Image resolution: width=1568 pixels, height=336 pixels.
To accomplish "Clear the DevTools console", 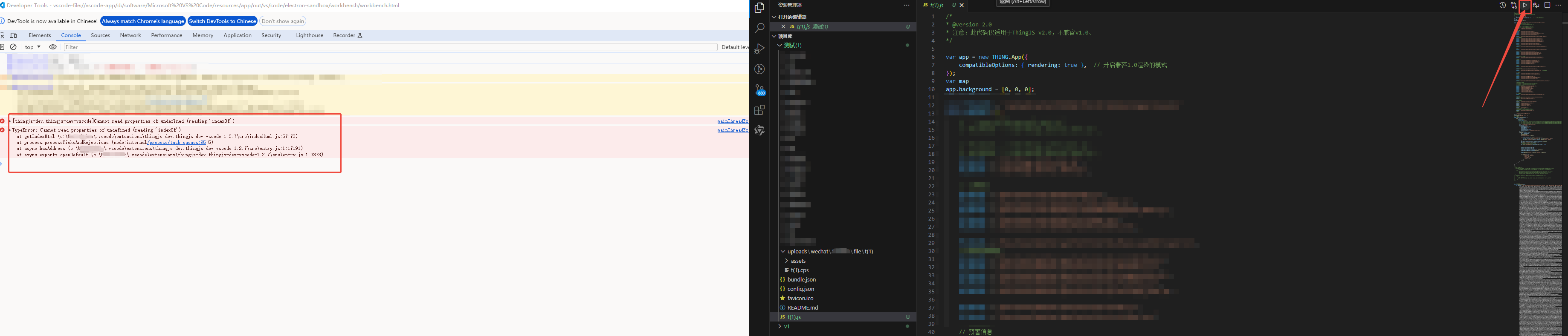I will click(x=13, y=47).
